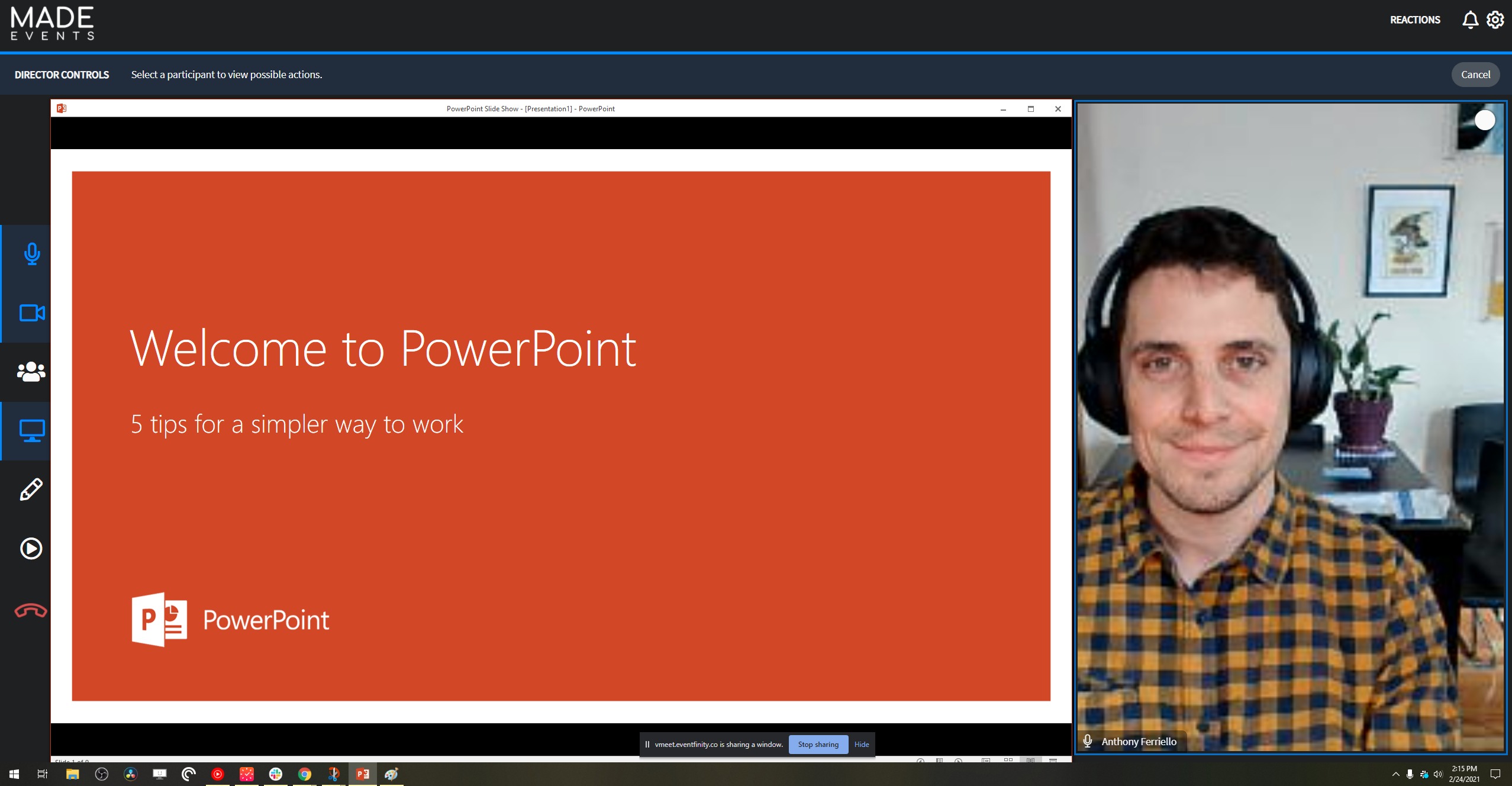
Task: Click the DIRECTOR CONTROLS label
Action: pyautogui.click(x=62, y=75)
